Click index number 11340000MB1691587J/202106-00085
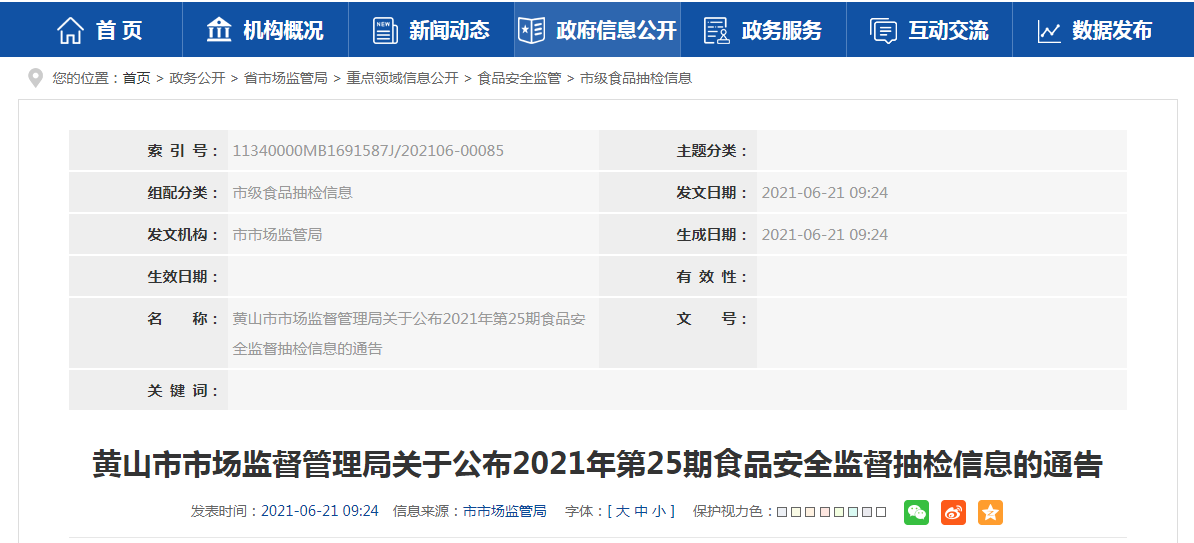 [368, 151]
